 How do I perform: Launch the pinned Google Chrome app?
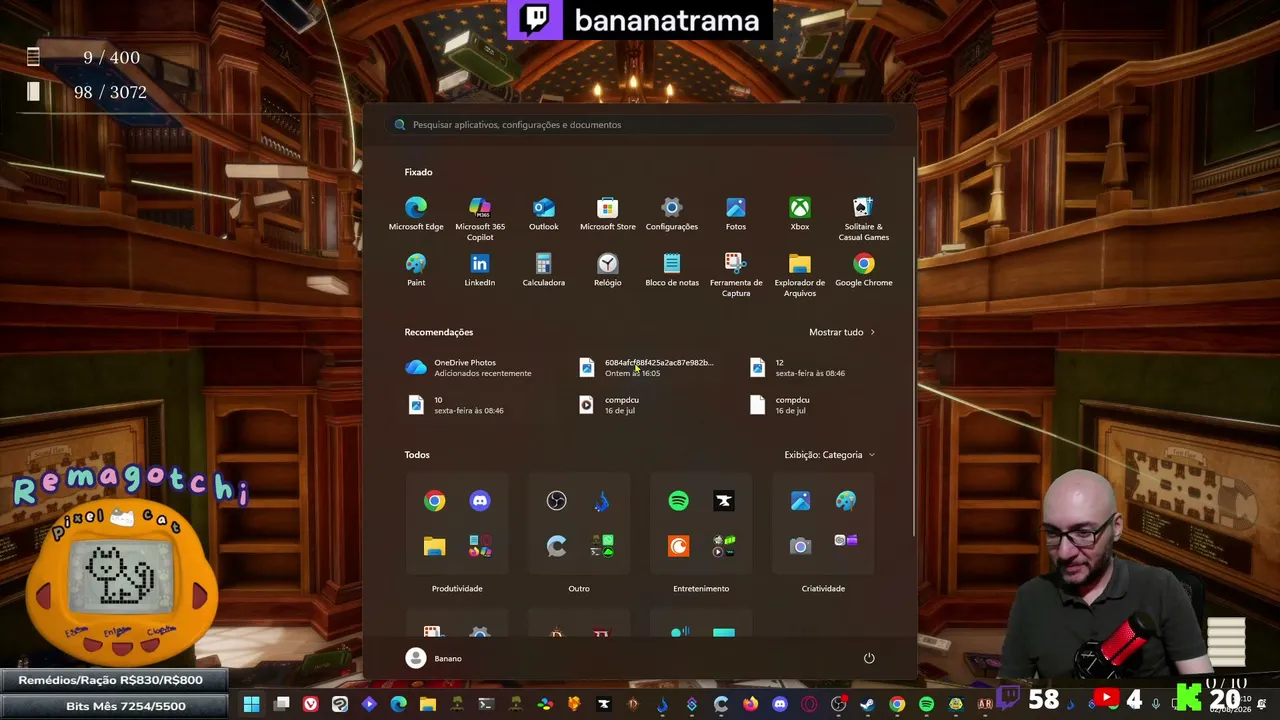(x=864, y=270)
